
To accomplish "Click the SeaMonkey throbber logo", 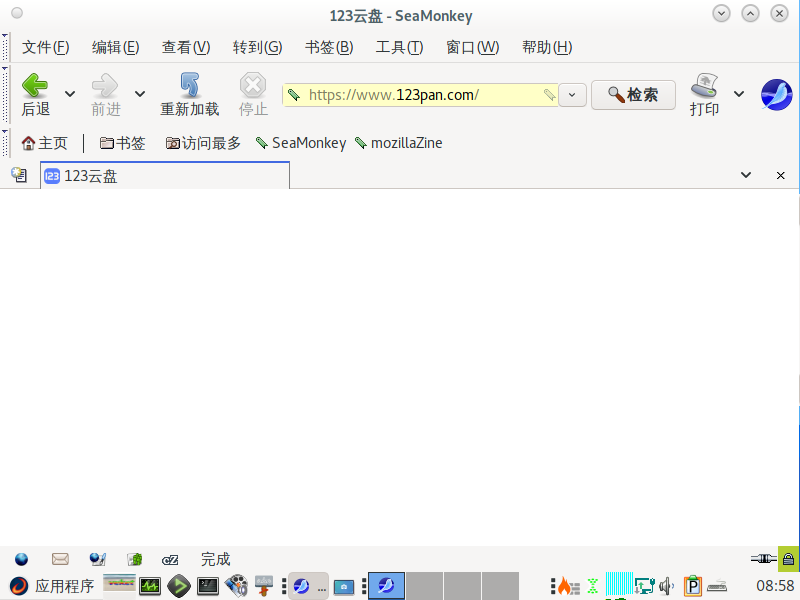I will (776, 94).
